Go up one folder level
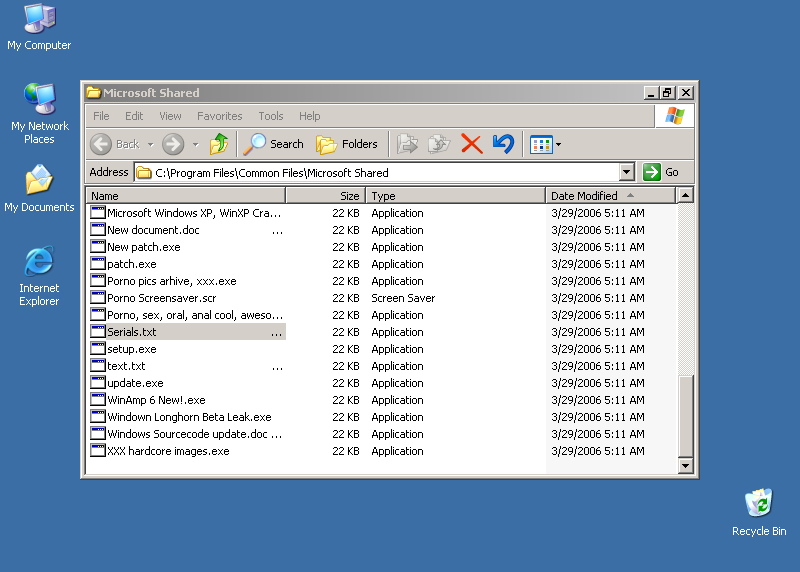Screen dimensions: 800x572 coord(219,144)
